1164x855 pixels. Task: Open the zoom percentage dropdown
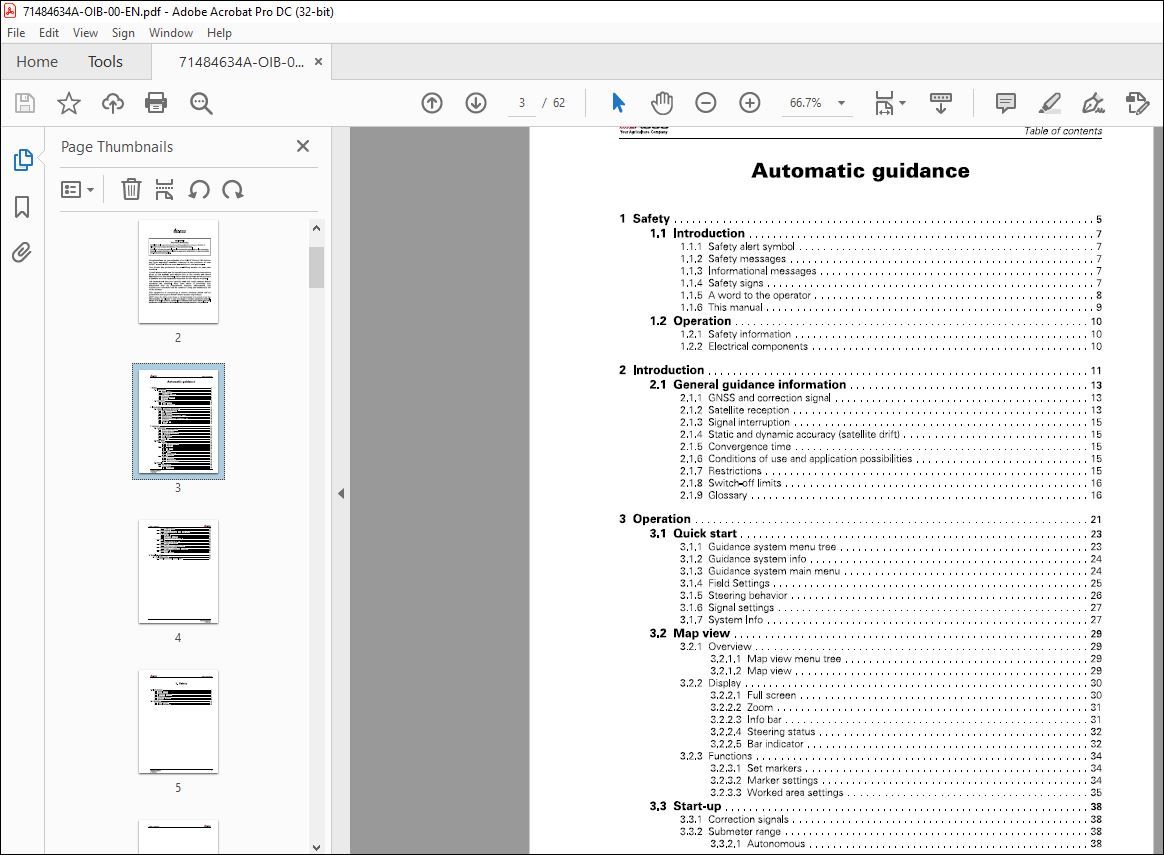pyautogui.click(x=840, y=102)
